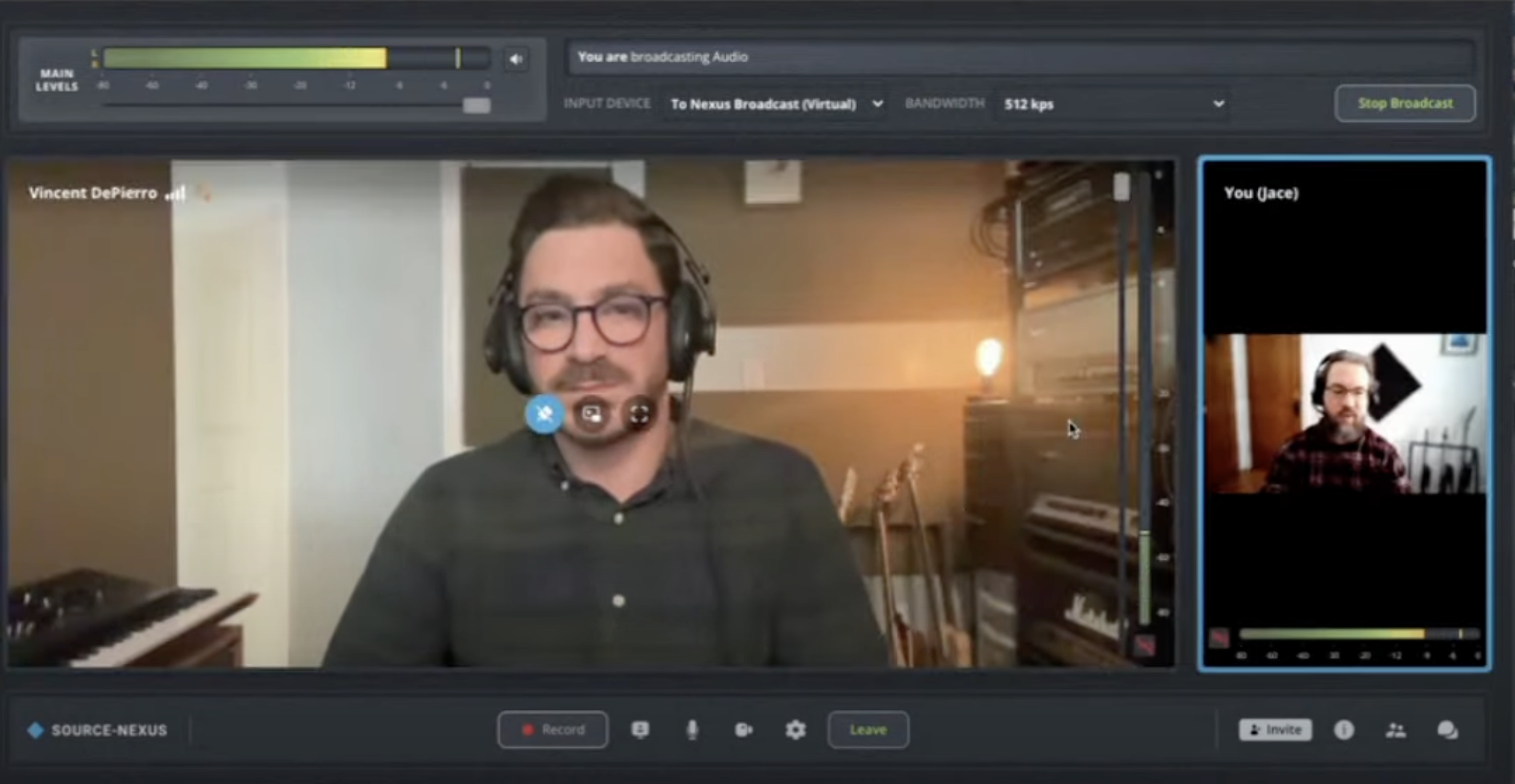This screenshot has width=1515, height=784.
Task: Leave the session
Action: click(868, 730)
